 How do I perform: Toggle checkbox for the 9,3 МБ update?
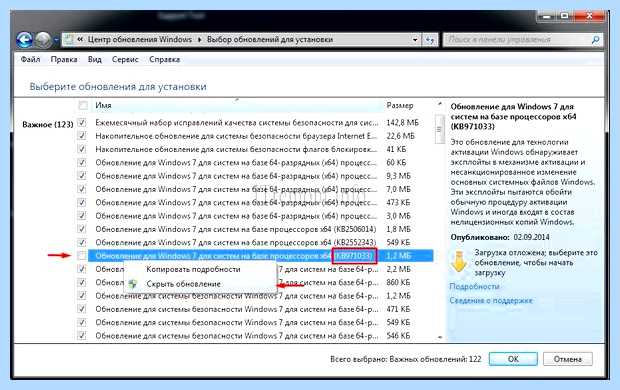pyautogui.click(x=82, y=176)
